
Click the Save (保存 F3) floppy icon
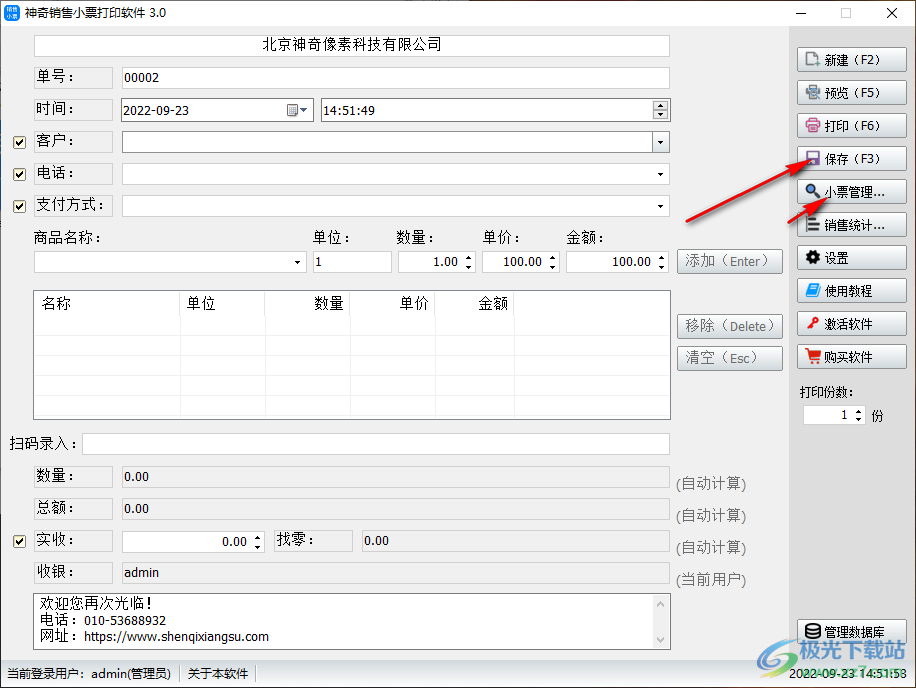812,158
